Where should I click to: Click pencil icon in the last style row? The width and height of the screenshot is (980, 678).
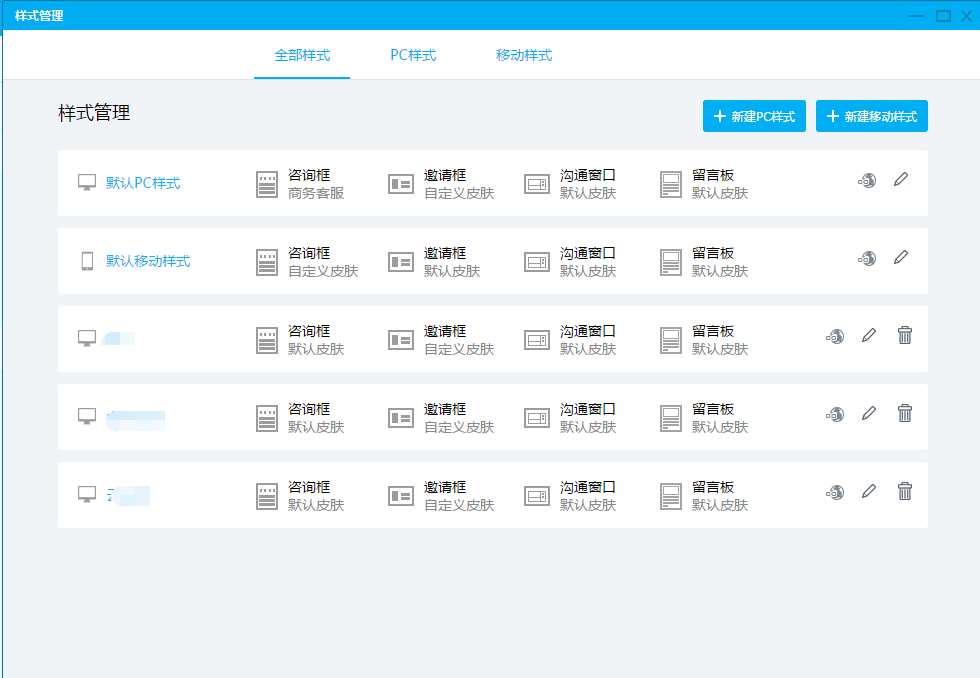pyautogui.click(x=869, y=492)
